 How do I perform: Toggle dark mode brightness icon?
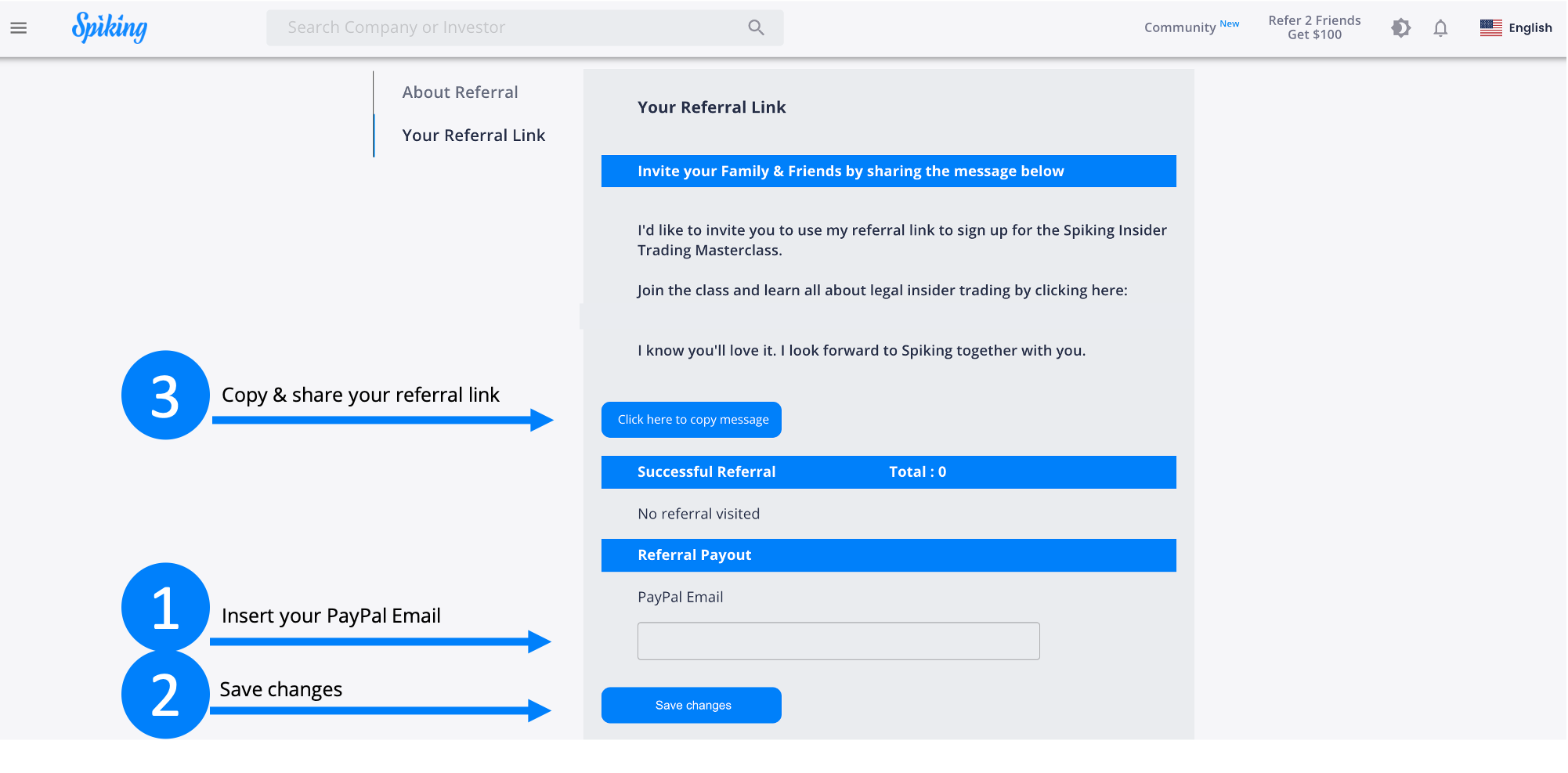click(1400, 28)
